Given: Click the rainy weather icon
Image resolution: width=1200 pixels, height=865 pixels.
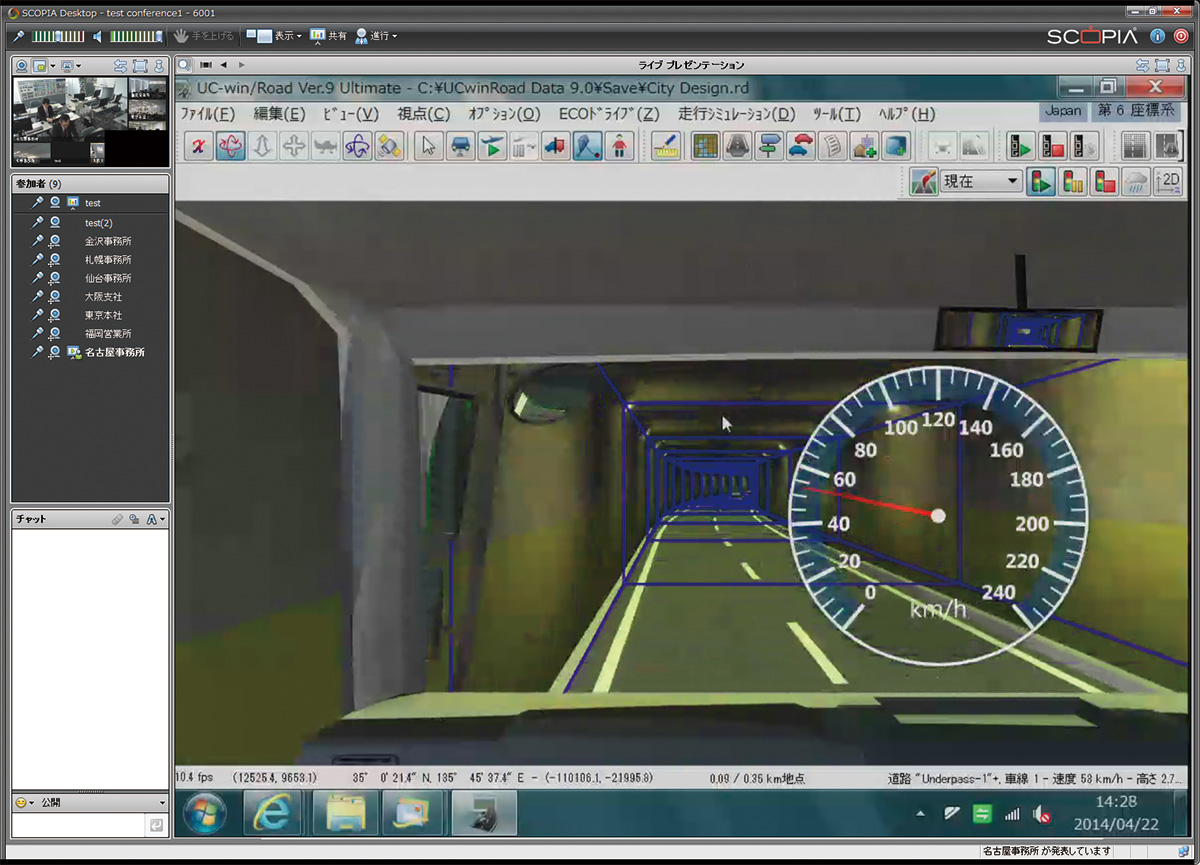Looking at the screenshot, I should pos(1135,182).
